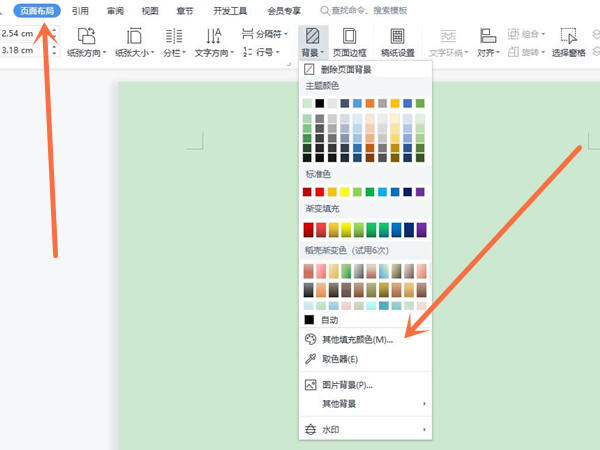
Task: Open the eyedropper 取色器 tool
Action: pos(338,358)
